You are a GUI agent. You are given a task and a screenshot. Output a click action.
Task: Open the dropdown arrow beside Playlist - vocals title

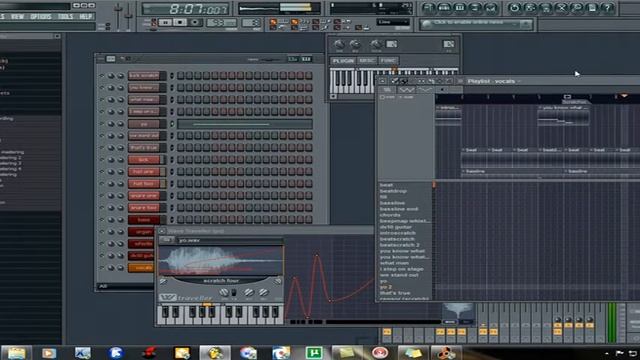(520, 81)
